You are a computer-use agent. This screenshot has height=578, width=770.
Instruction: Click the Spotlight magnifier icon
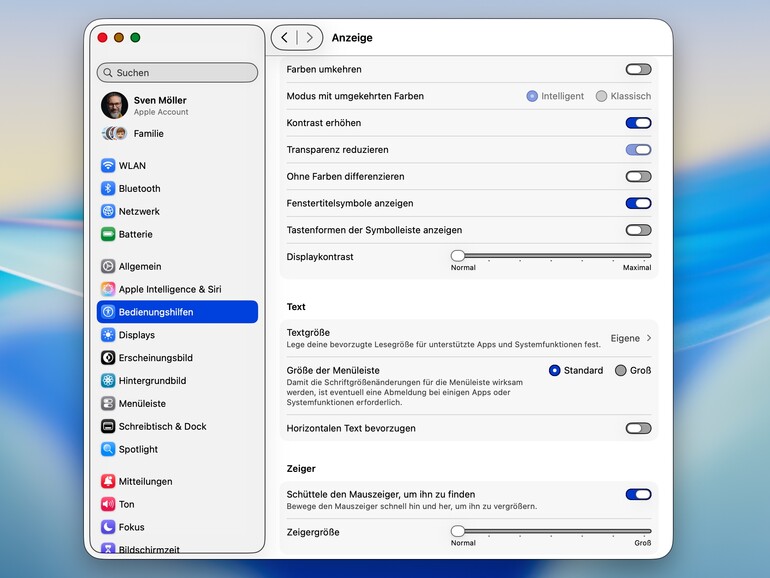[x=108, y=449]
